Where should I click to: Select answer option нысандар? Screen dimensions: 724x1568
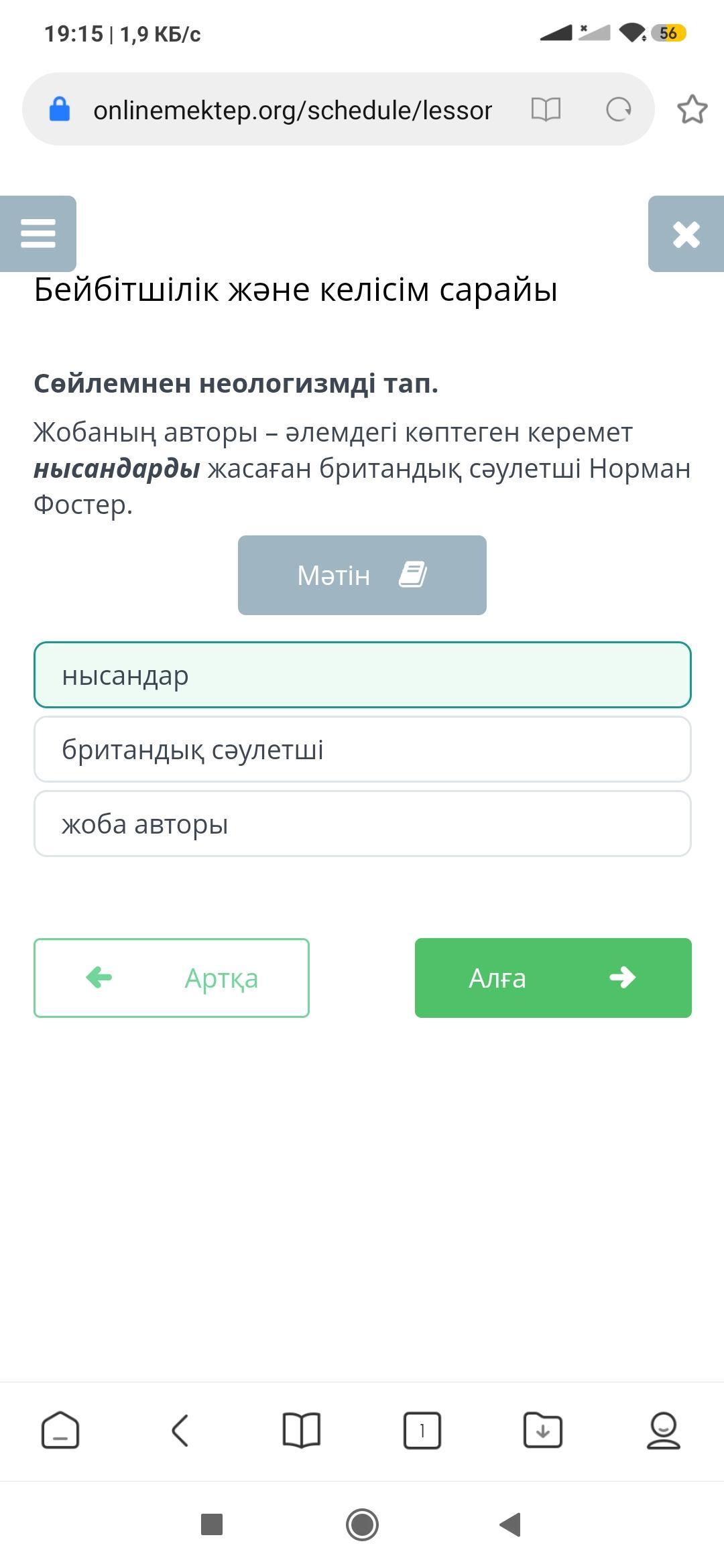[x=362, y=675]
